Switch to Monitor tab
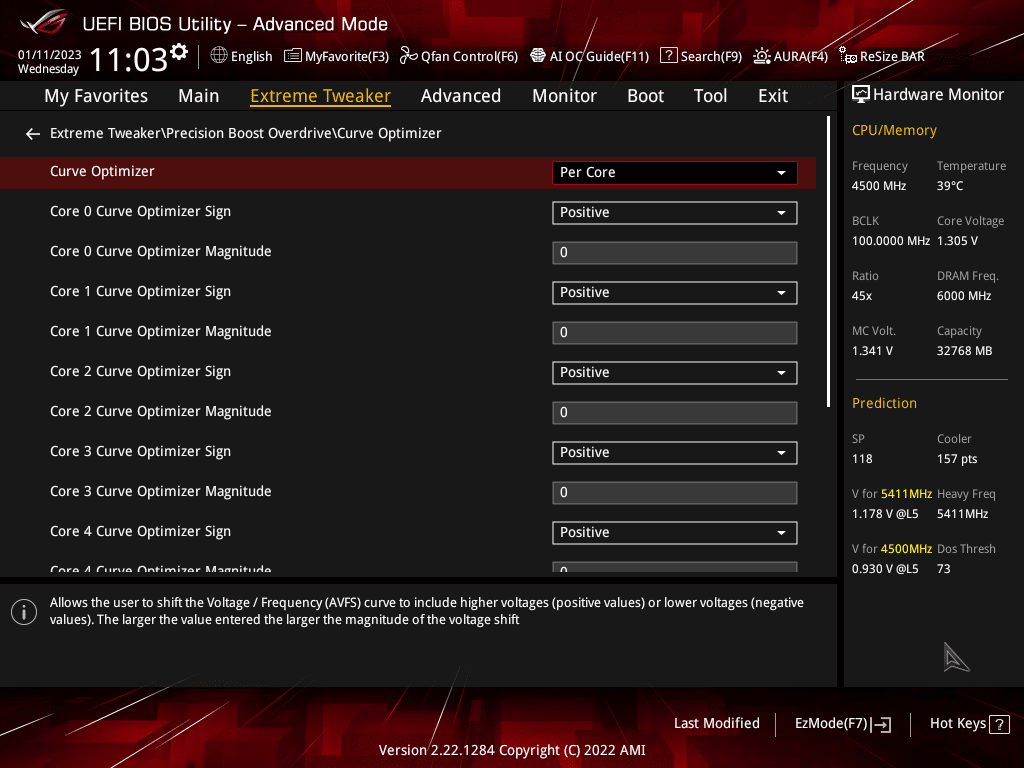The image size is (1024, 768). pyautogui.click(x=564, y=96)
